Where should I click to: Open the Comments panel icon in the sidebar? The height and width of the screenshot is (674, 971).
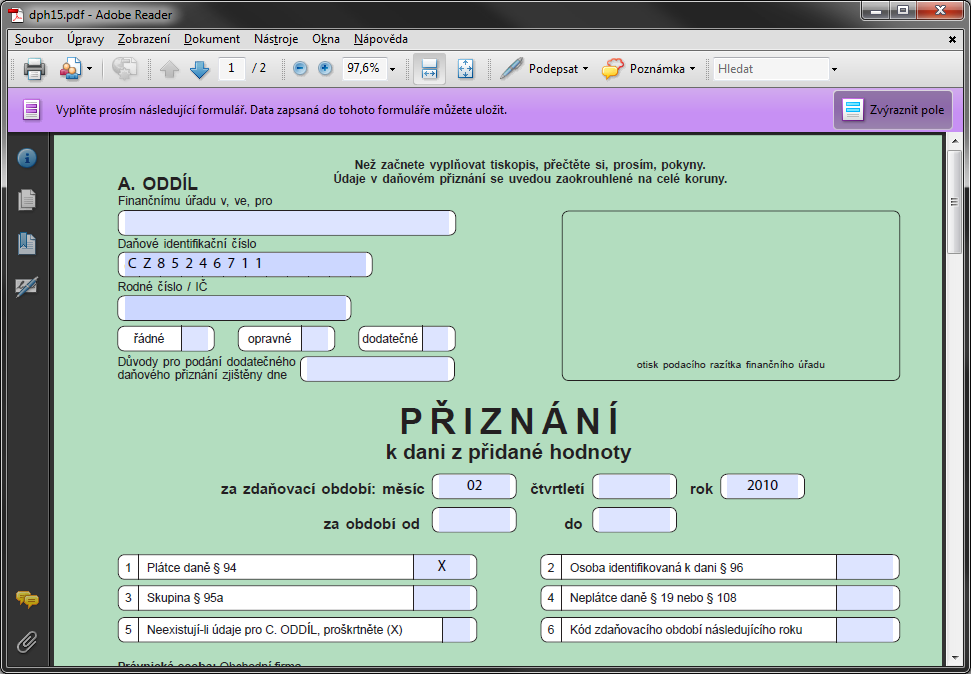[27, 599]
